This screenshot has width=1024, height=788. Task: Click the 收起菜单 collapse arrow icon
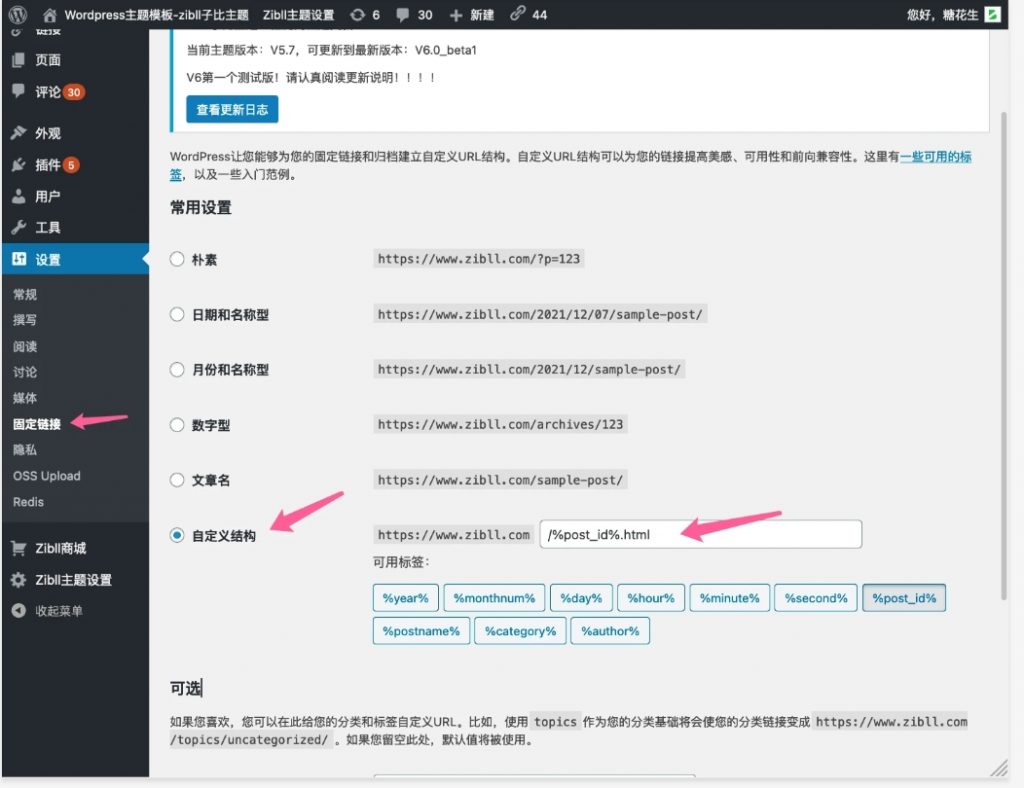[x=18, y=610]
